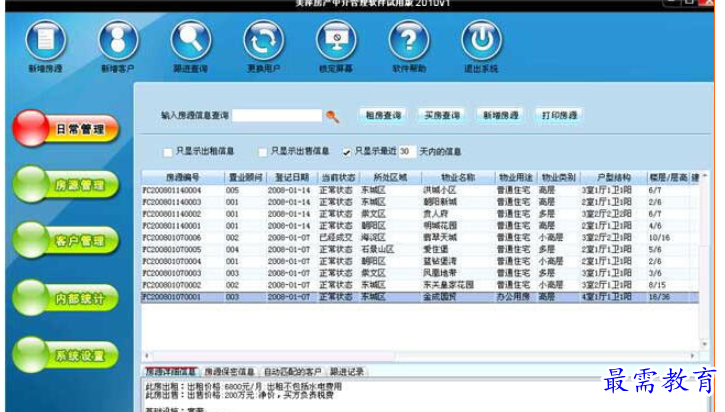Select row FC200801070004

click(x=420, y=261)
